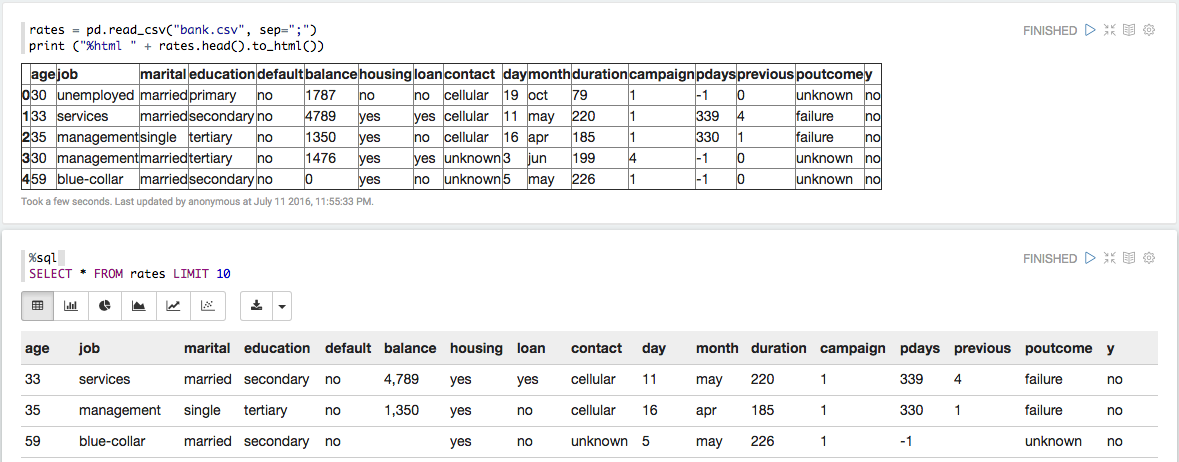
Task: Click into the SELECT * FROM rates query
Action: point(129,275)
